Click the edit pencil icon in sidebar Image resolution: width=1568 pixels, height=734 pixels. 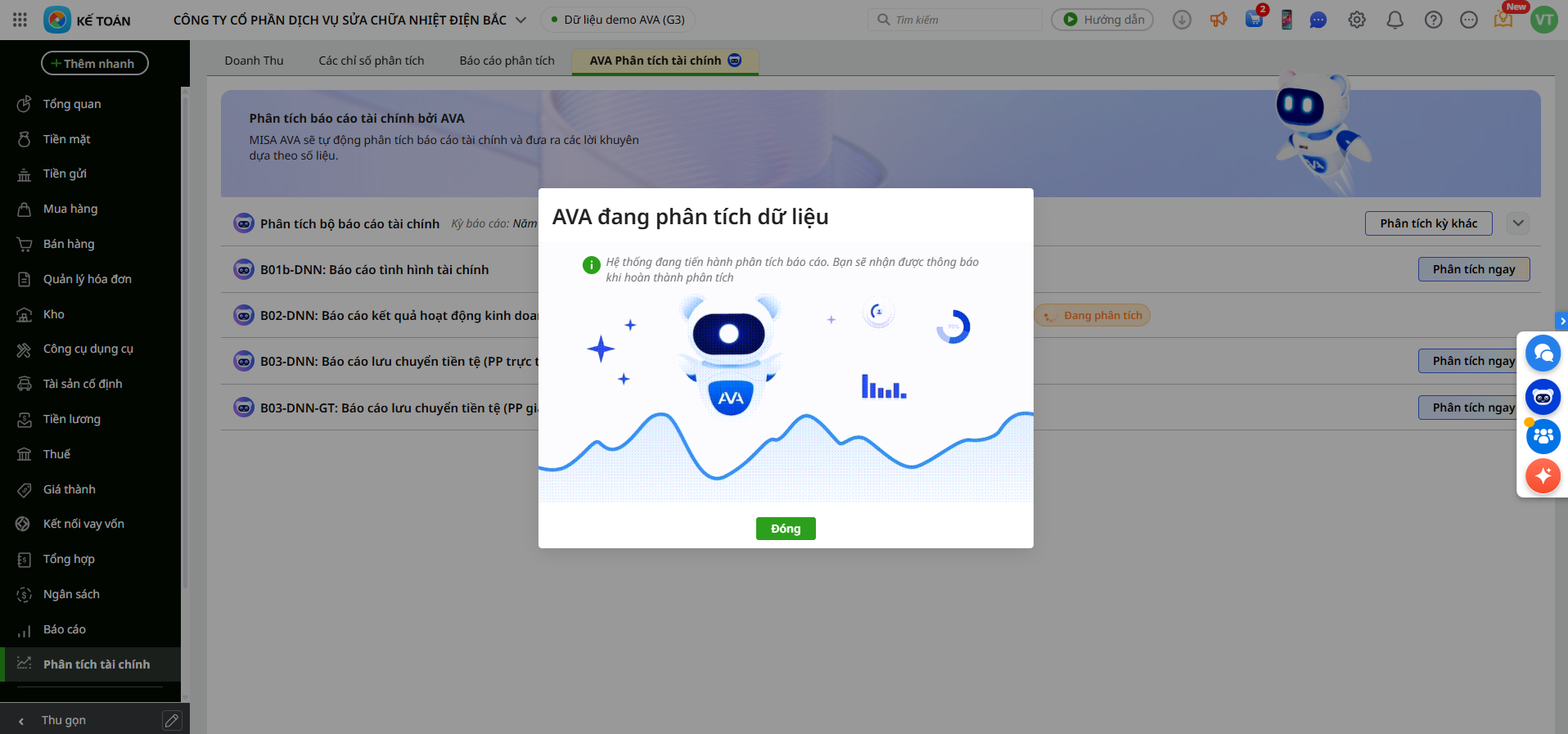[172, 720]
